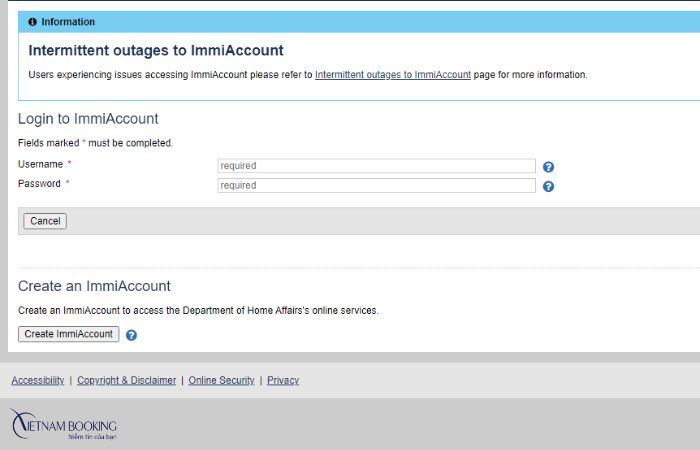The image size is (700, 450).
Task: Follow the Intermittent outages to ImmiAccount link
Action: coord(392,75)
